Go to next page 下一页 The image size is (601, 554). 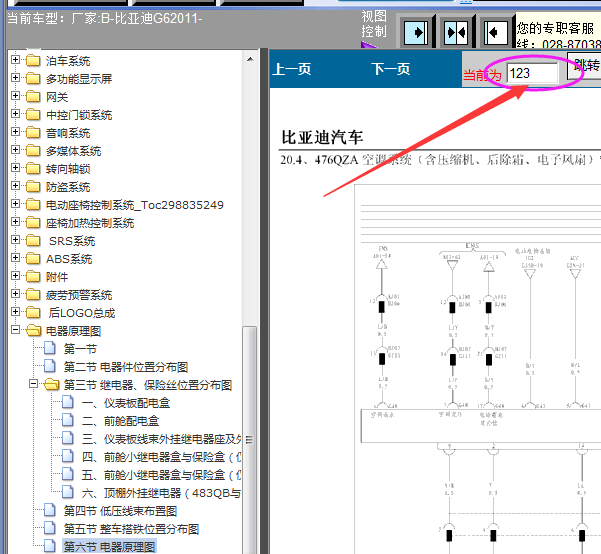pyautogui.click(x=391, y=69)
